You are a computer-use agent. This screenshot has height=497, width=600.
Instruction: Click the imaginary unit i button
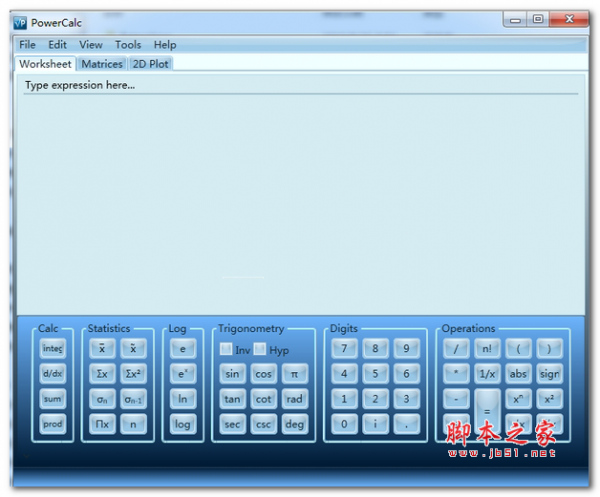click(375, 424)
